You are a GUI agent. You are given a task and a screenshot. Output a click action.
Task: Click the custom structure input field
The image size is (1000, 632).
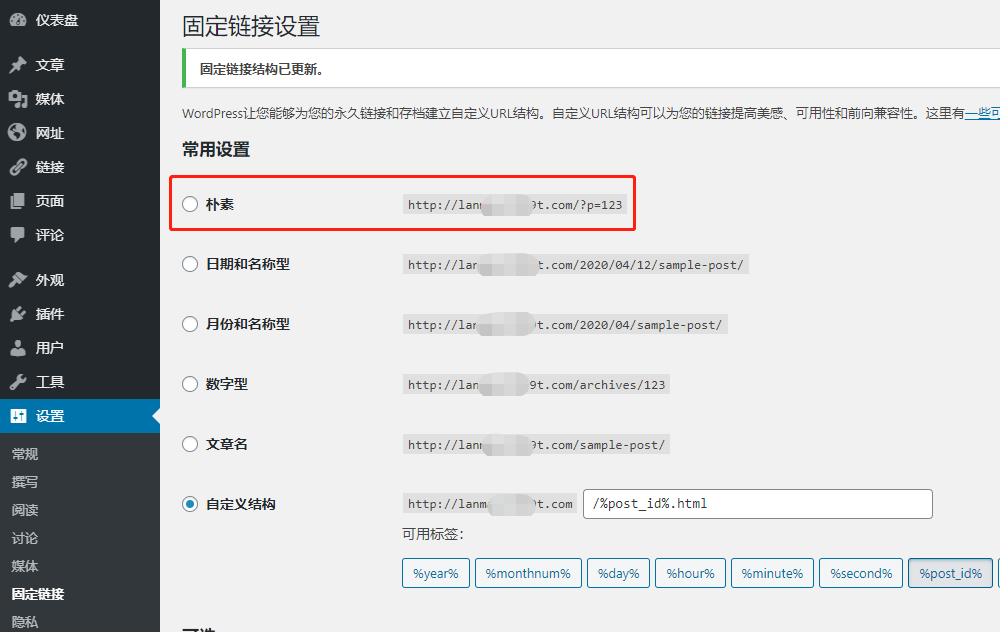[758, 504]
